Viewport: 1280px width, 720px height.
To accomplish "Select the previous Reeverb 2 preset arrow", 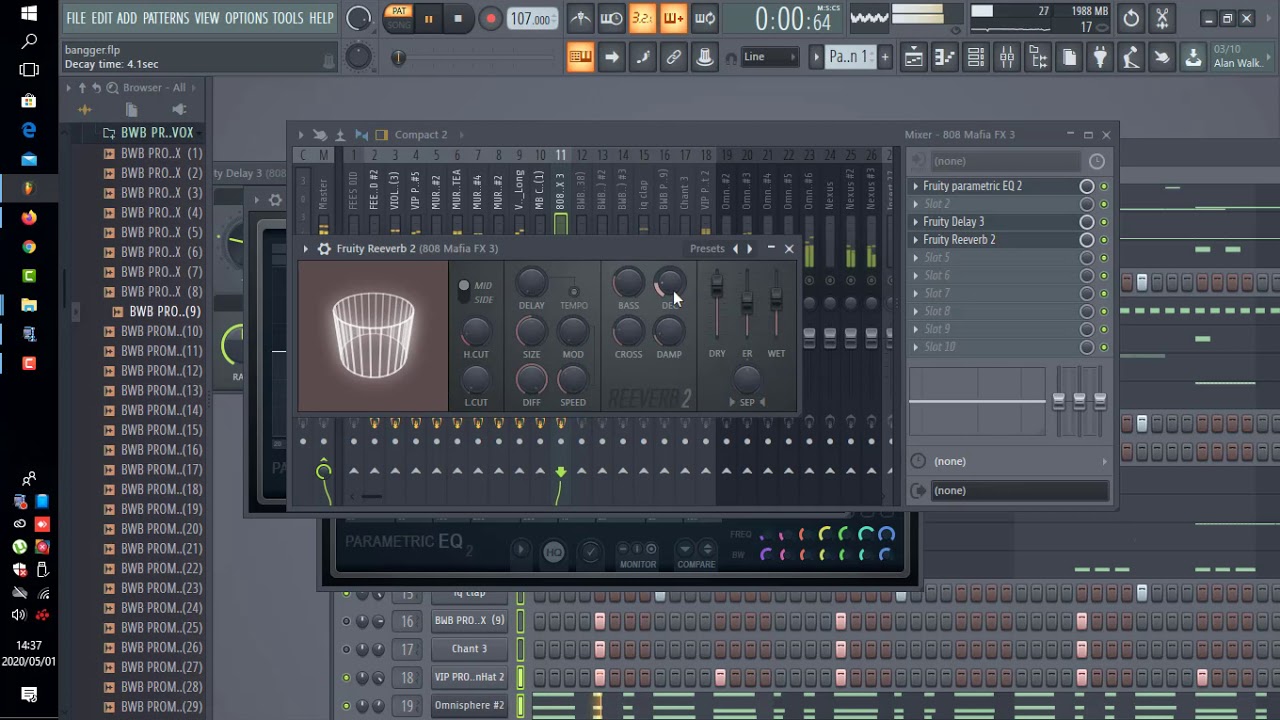I will (736, 248).
